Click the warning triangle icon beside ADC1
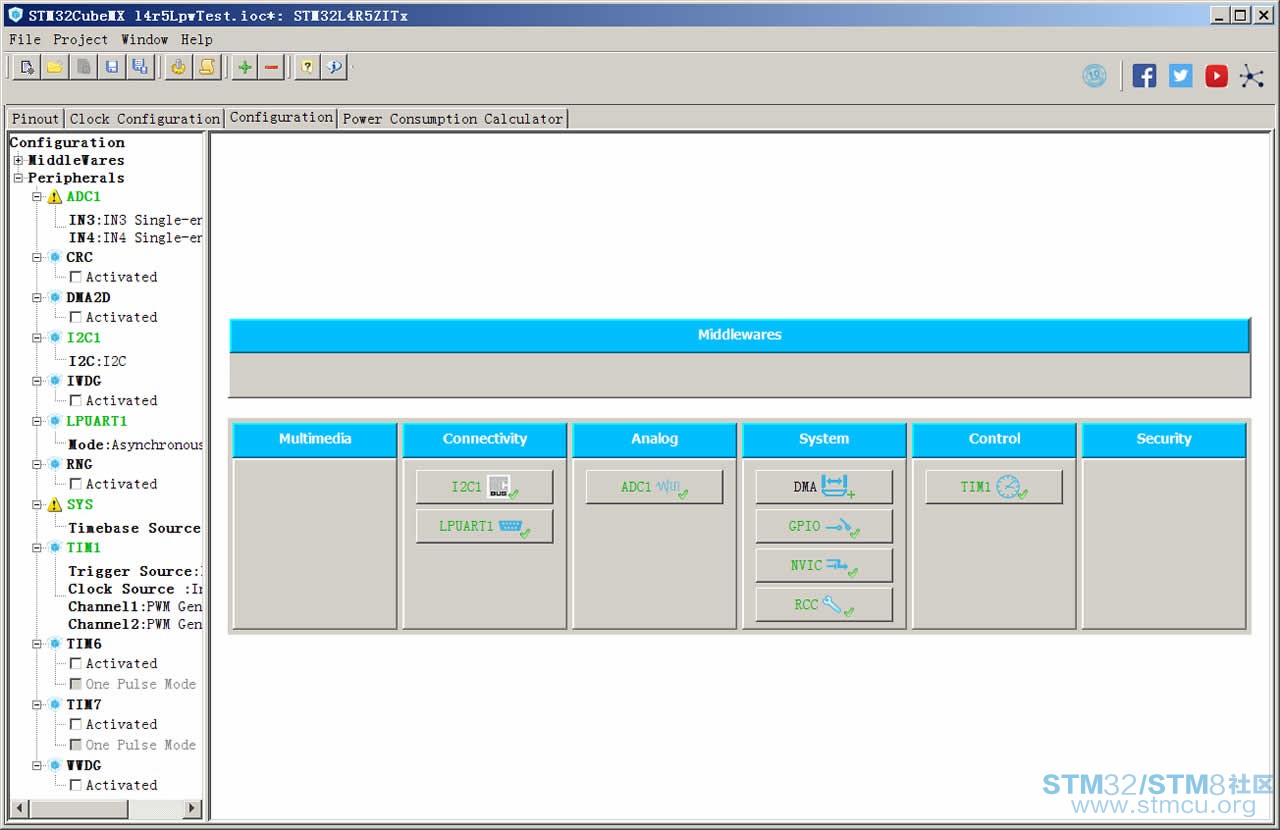 55,197
